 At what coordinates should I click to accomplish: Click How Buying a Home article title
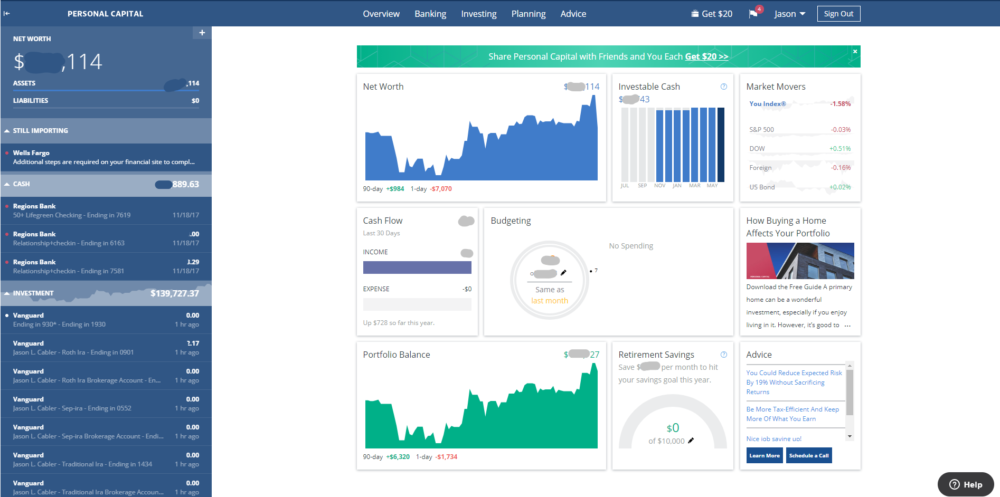point(788,227)
